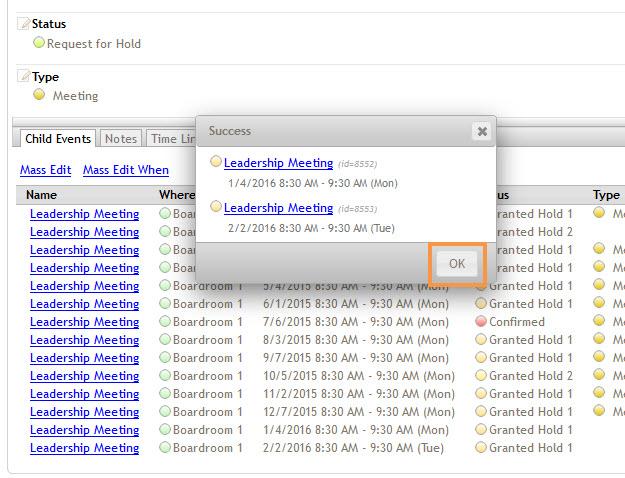Viewport: 625px width, 478px height.
Task: Click yellow Type icon on 6/1/2015 row
Action: (599, 303)
